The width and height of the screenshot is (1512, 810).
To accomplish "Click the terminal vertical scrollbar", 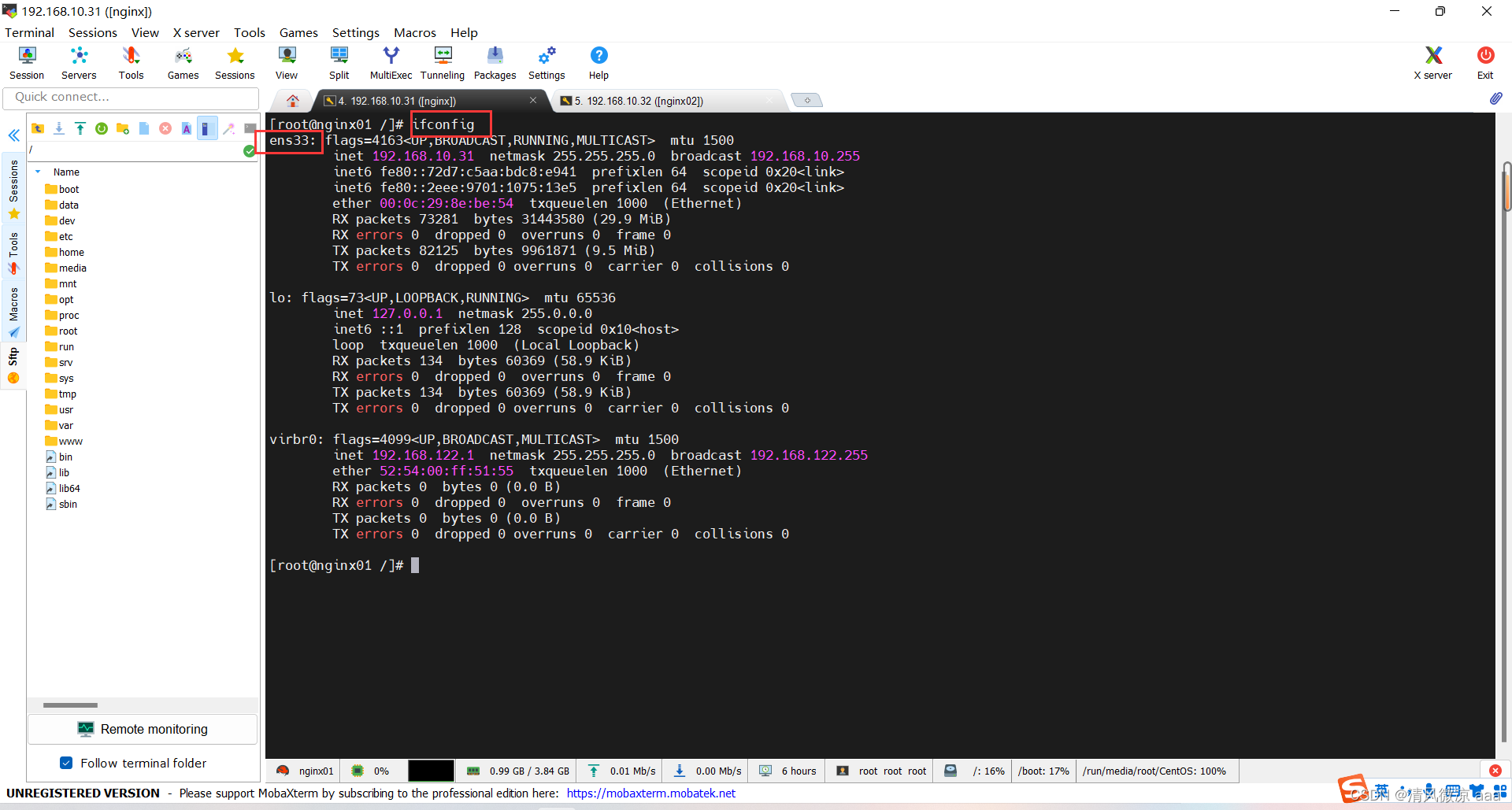I will (1506, 187).
